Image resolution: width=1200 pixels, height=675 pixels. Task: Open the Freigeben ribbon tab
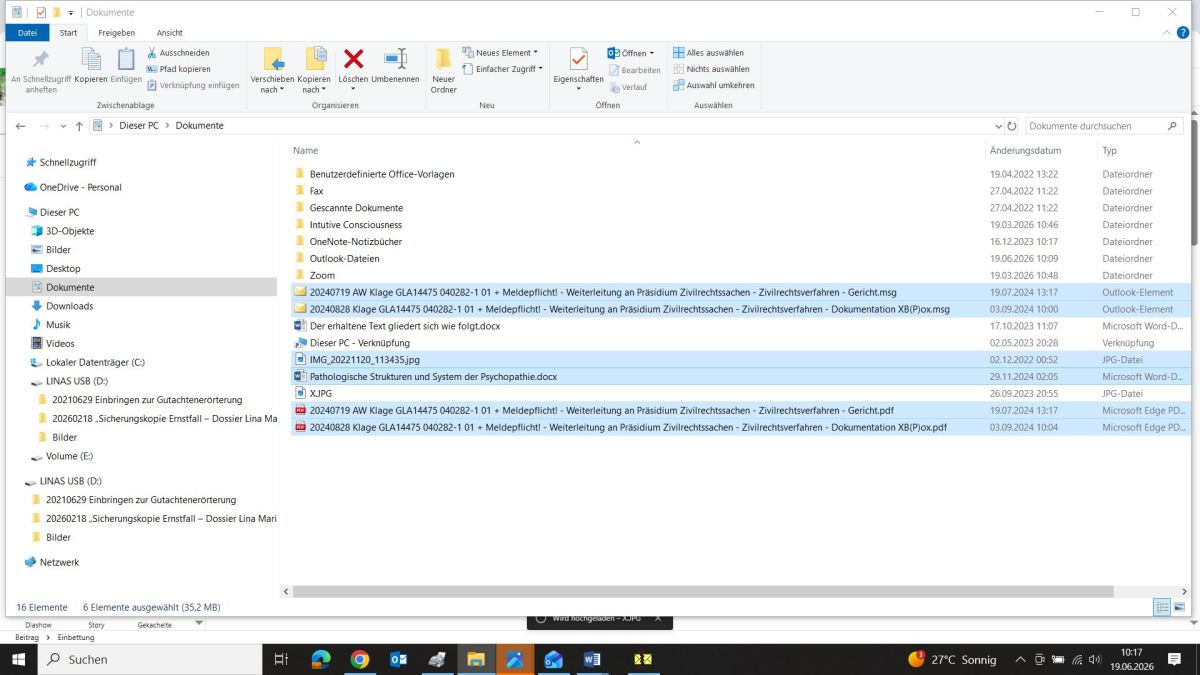pyautogui.click(x=116, y=33)
